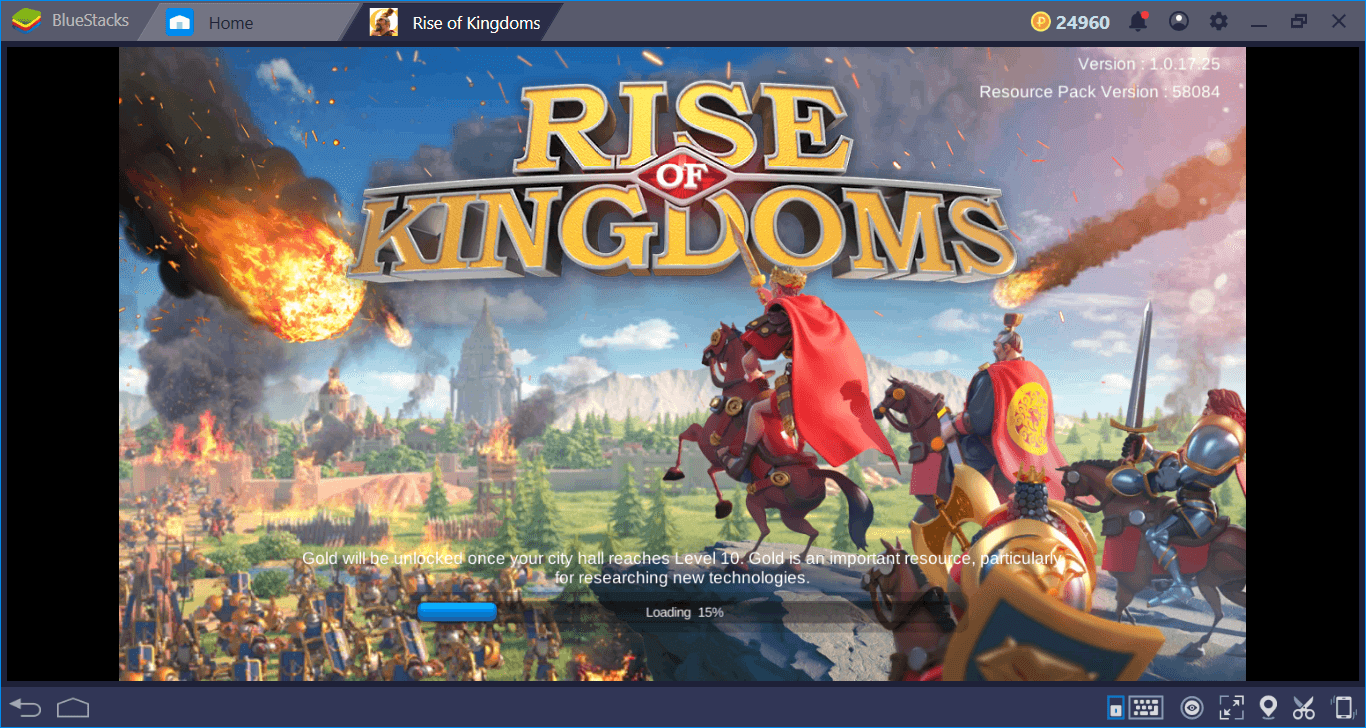Enter fullscreen mode

1231,708
